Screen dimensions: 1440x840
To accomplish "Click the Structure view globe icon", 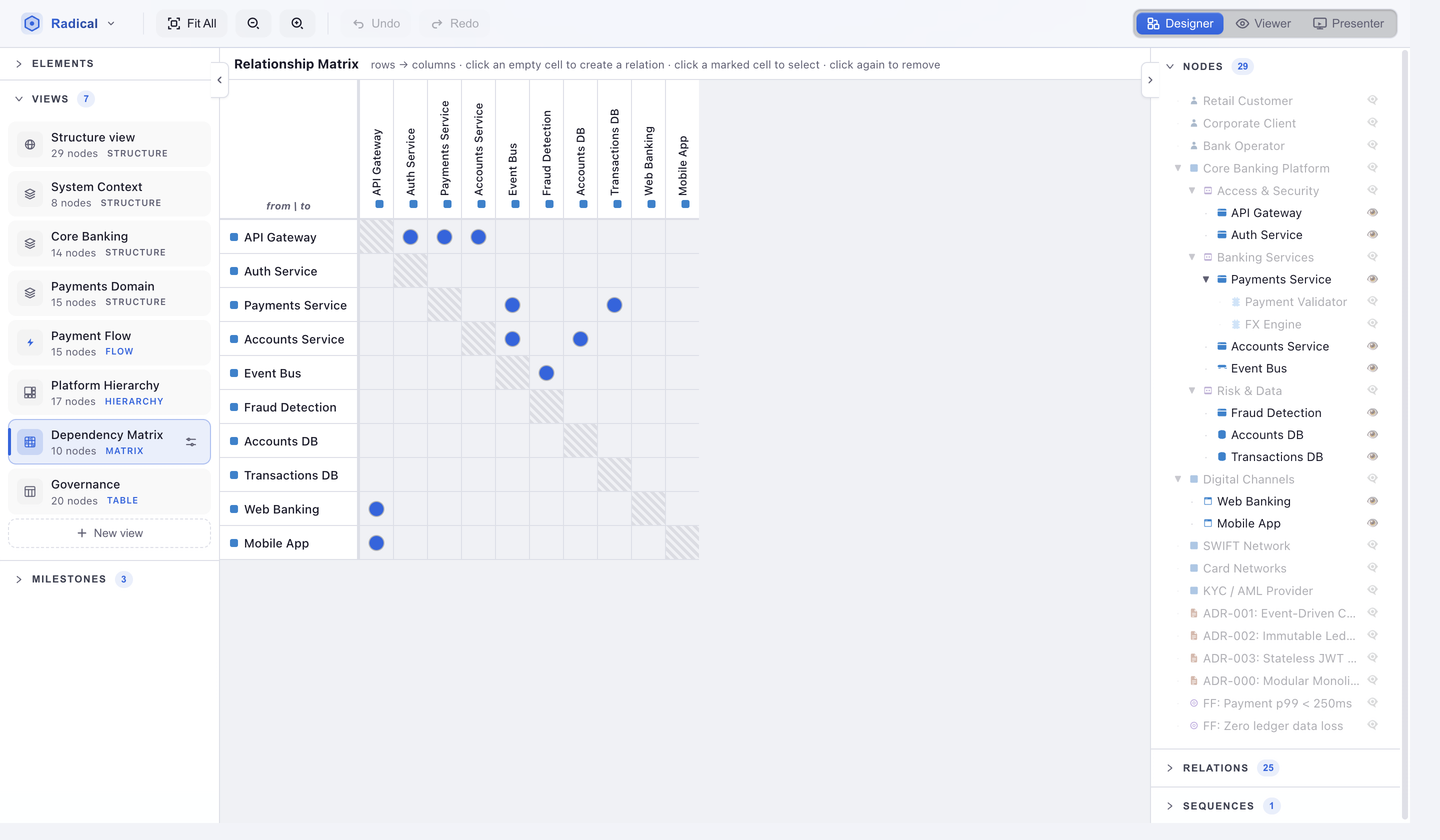I will click(29, 144).
